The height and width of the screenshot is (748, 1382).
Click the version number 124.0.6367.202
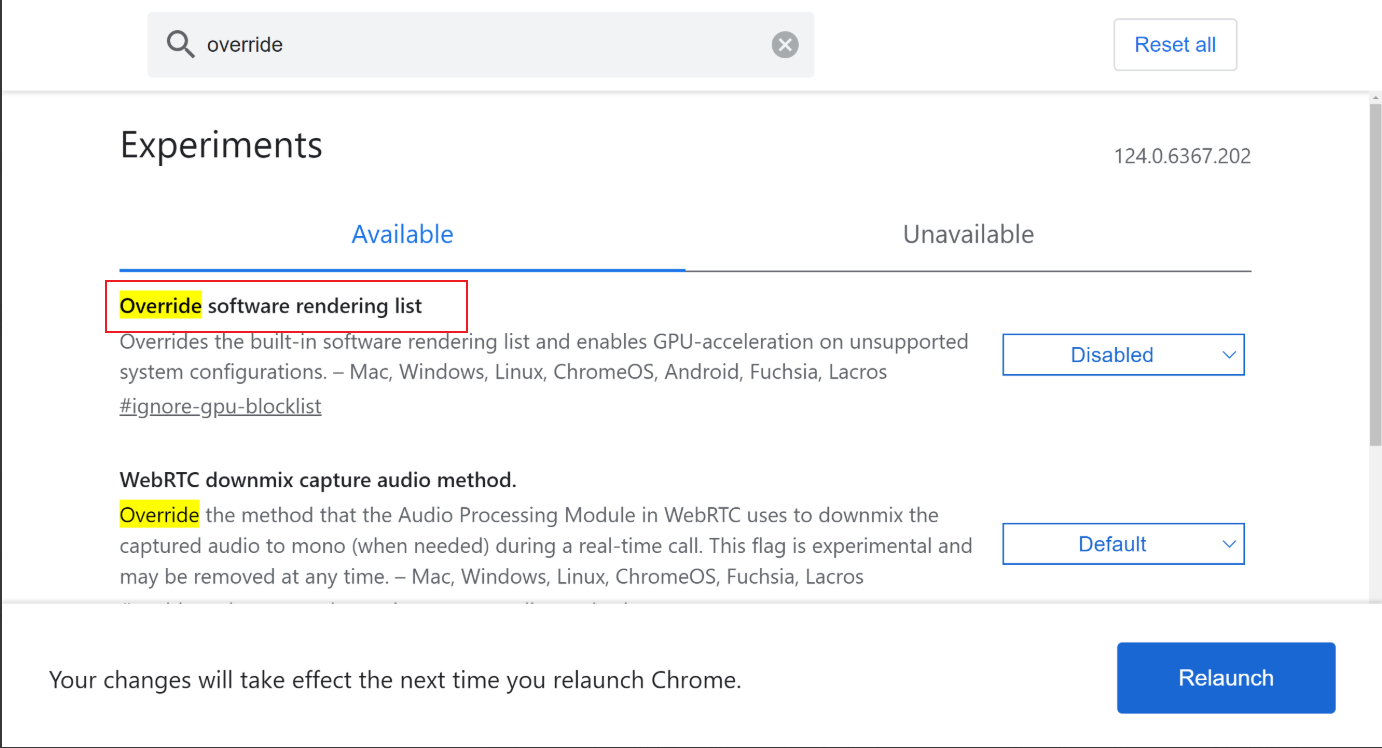tap(1182, 156)
